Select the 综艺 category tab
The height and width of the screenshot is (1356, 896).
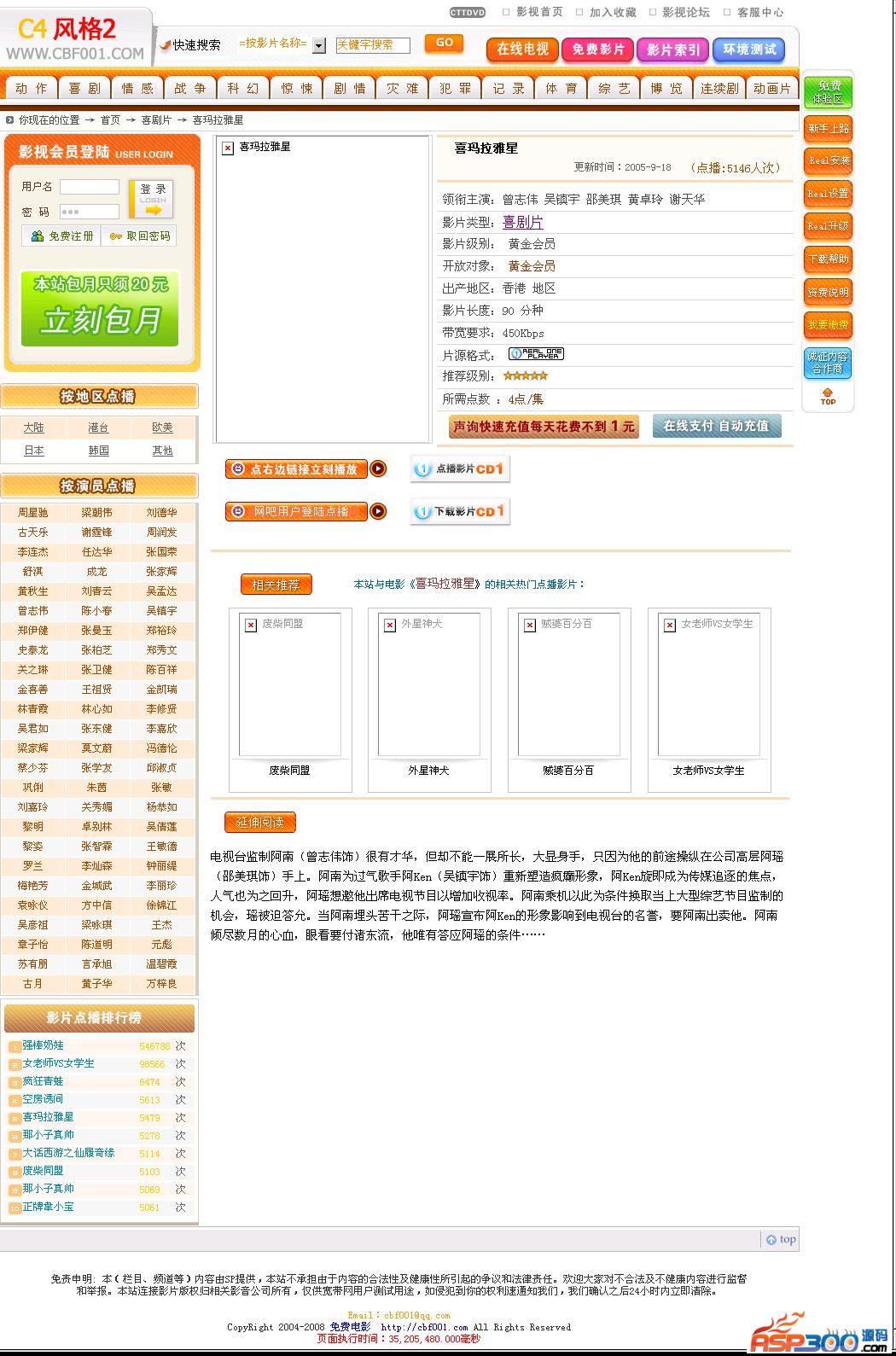pyautogui.click(x=613, y=88)
